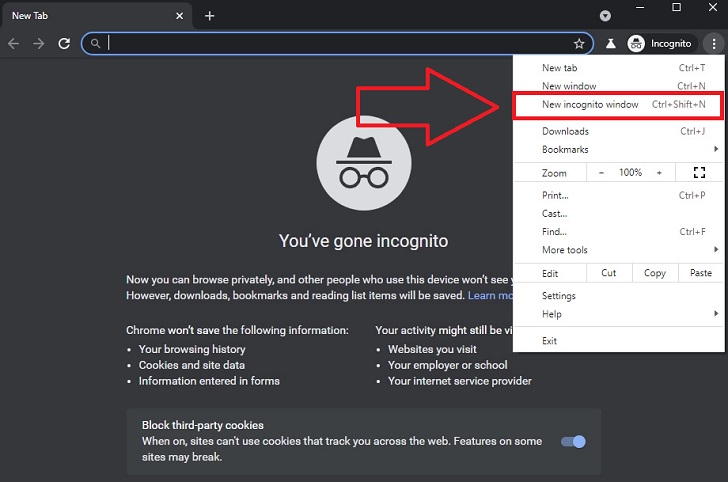Maximize the Chrome window

pyautogui.click(x=676, y=7)
